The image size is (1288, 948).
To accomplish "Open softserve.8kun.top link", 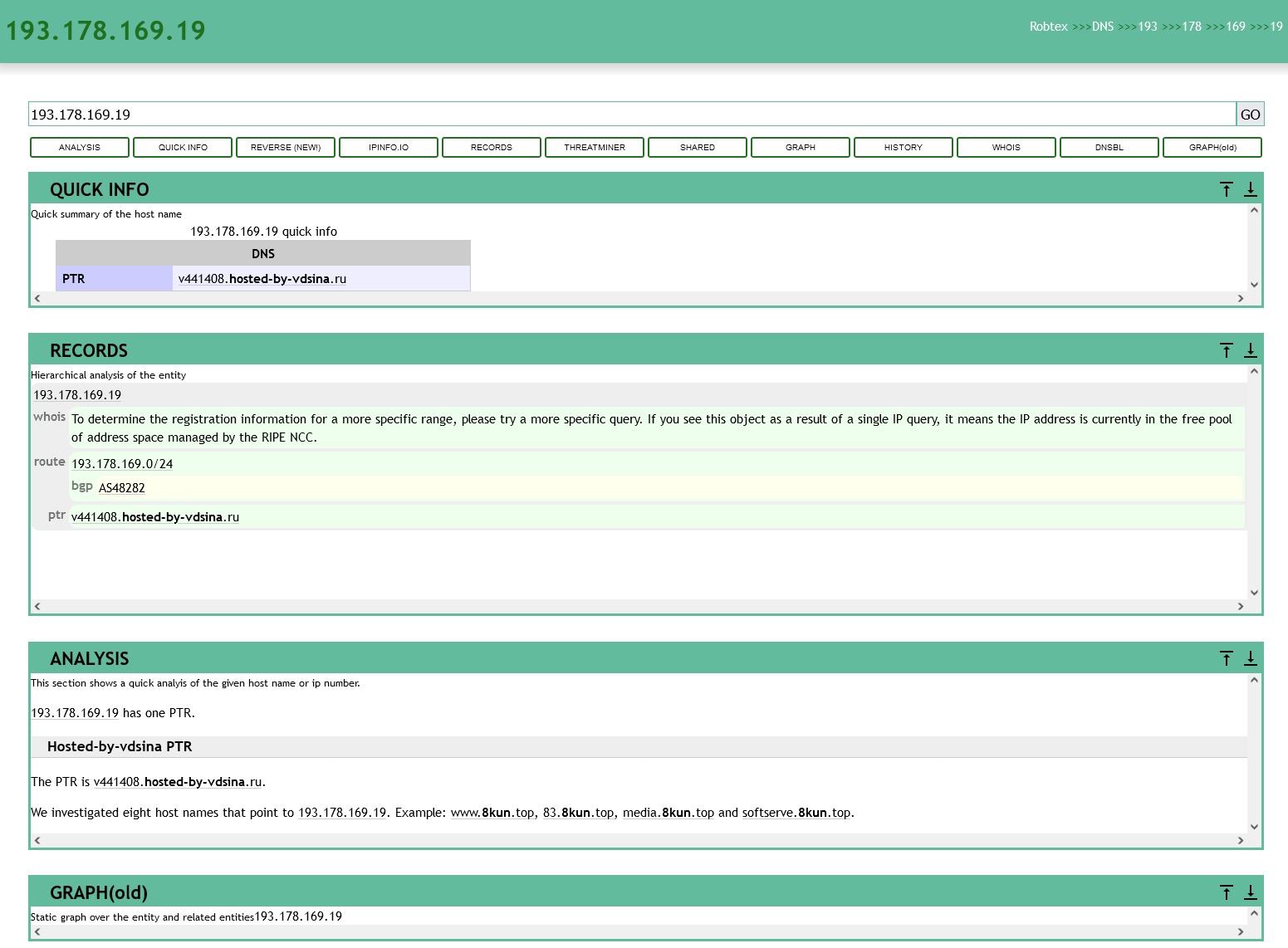I will point(796,813).
